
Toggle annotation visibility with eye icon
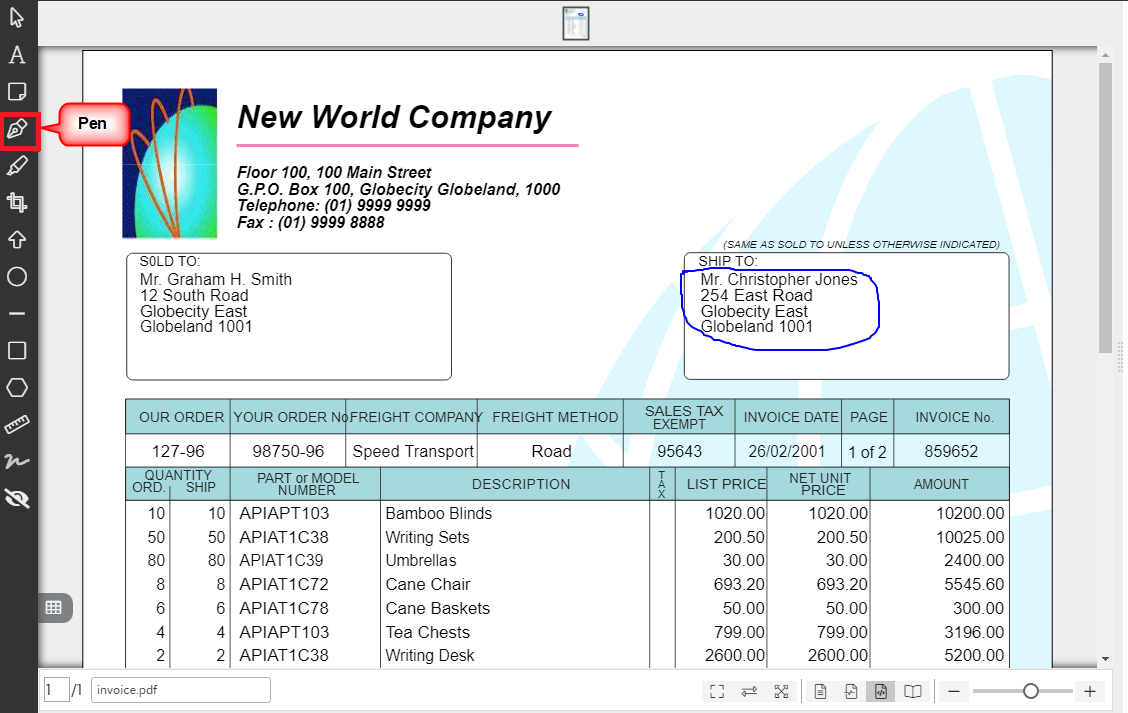pos(17,499)
